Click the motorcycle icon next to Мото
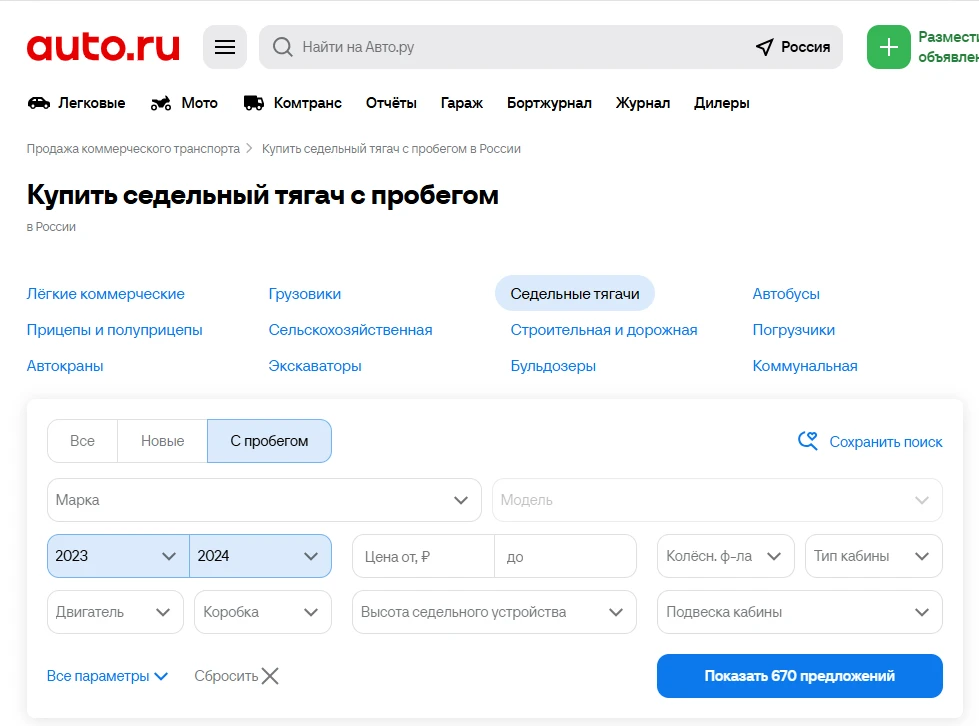The height and width of the screenshot is (726, 979). (x=160, y=103)
